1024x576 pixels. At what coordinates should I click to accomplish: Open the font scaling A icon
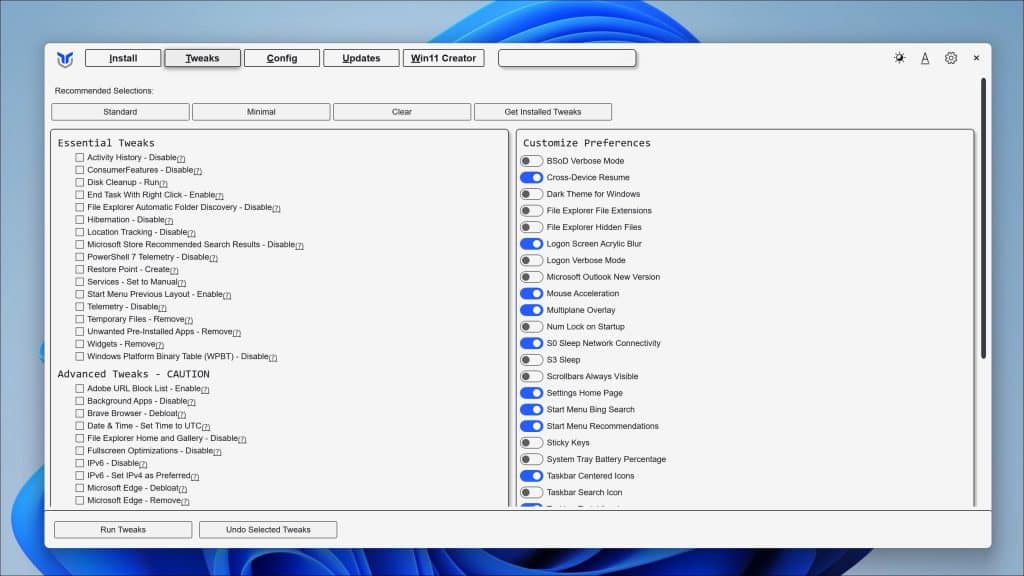pyautogui.click(x=925, y=58)
